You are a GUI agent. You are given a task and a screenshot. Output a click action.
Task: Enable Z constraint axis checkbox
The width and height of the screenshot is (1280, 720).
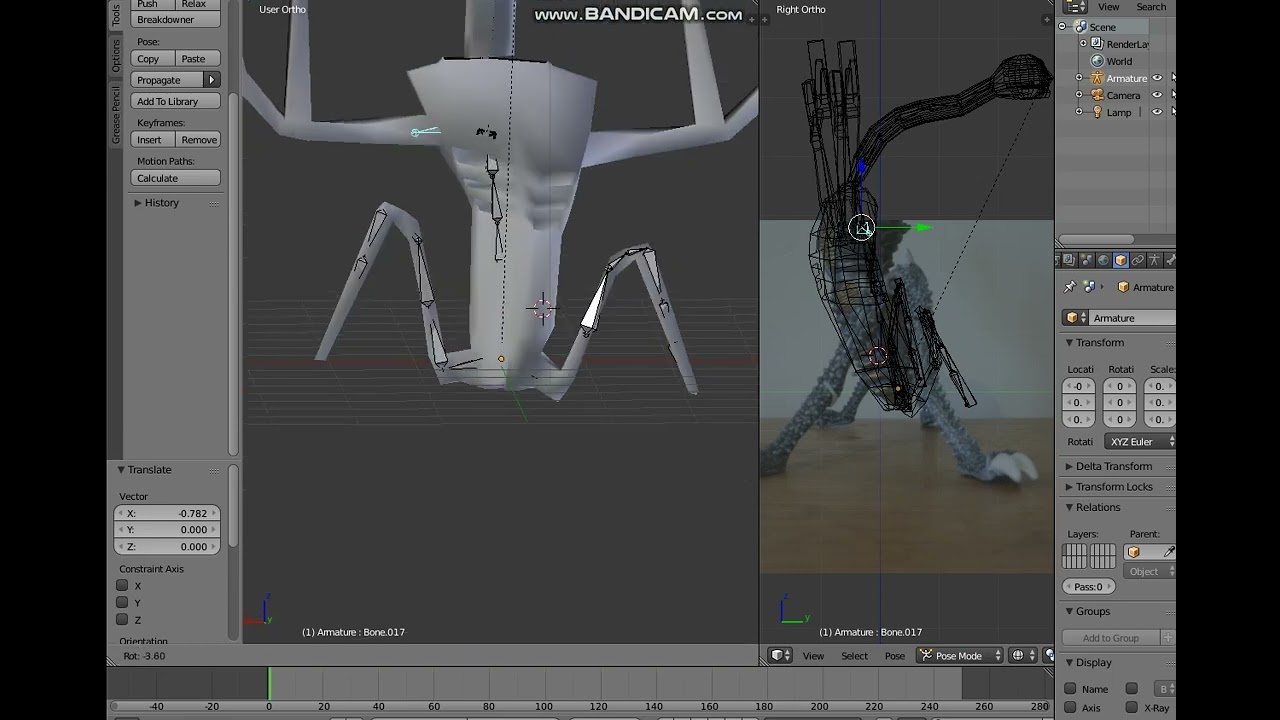point(122,619)
